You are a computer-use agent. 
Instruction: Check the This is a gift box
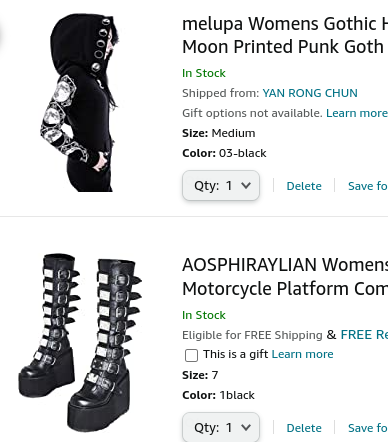pos(191,355)
